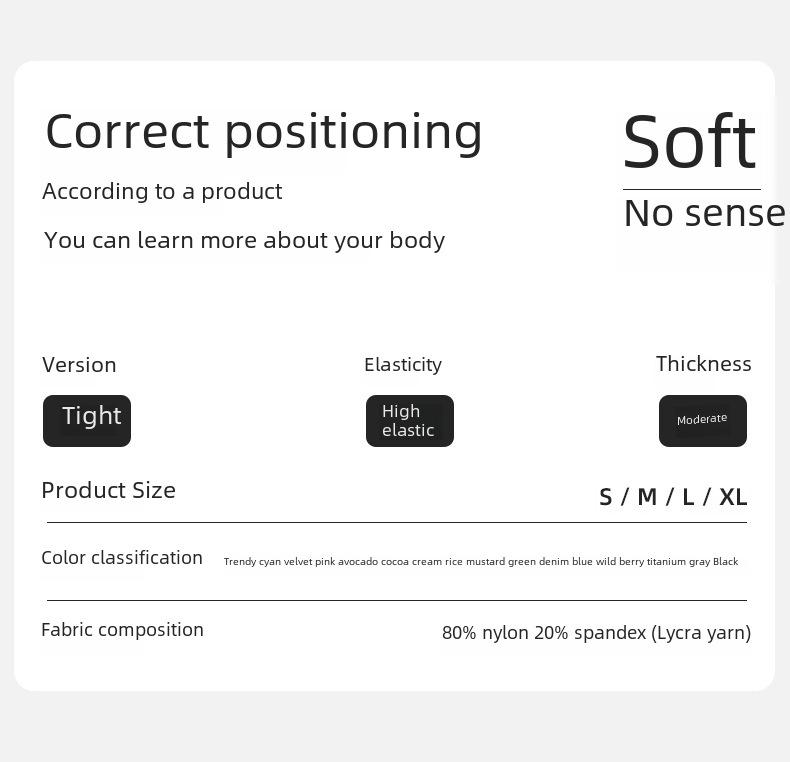
Task: Click You can learn more about your body
Action: pyautogui.click(x=244, y=240)
